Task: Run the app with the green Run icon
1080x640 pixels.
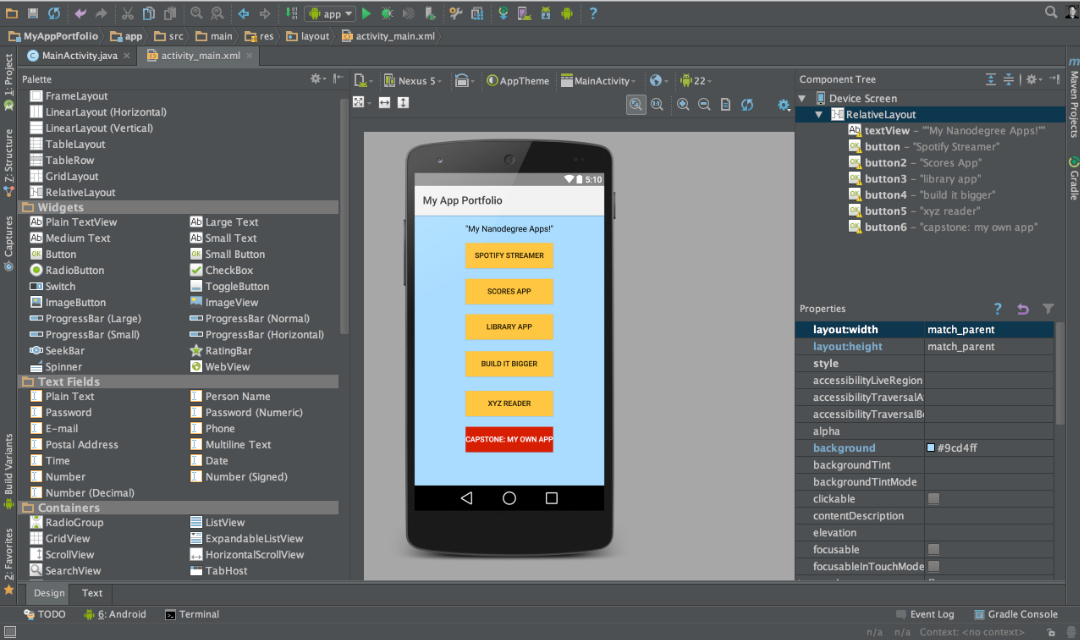Action: click(x=367, y=13)
